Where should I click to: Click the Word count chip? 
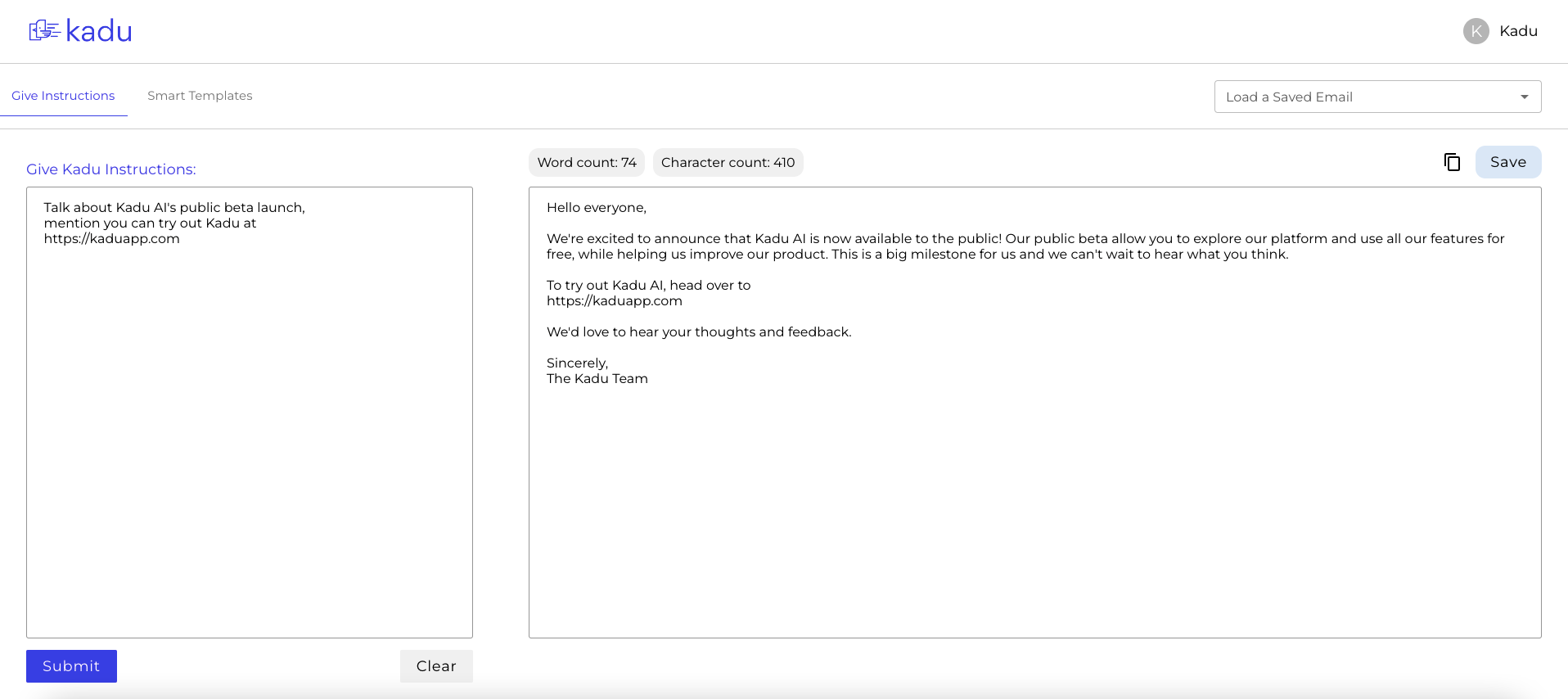[x=586, y=162]
